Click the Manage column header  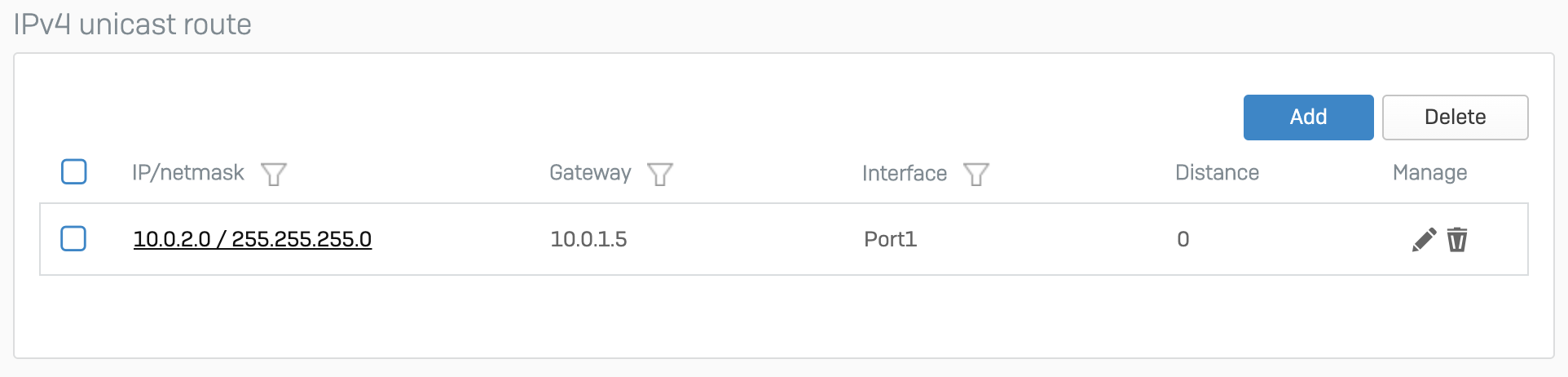[x=1429, y=173]
